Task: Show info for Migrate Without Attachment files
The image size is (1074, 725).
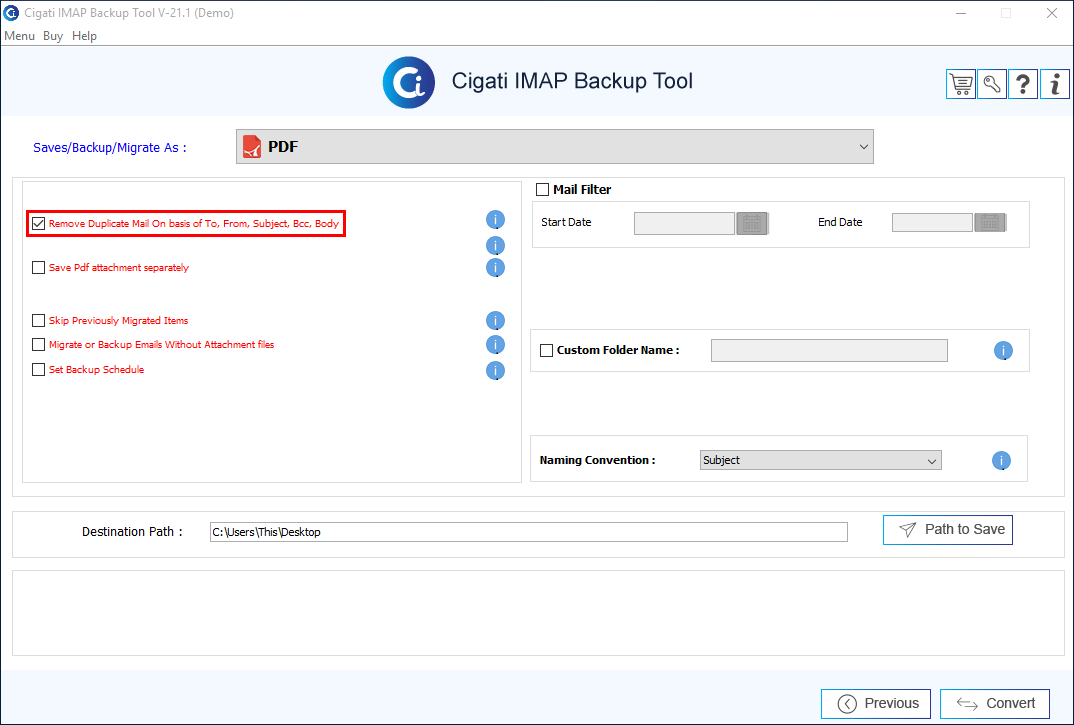Action: click(495, 345)
